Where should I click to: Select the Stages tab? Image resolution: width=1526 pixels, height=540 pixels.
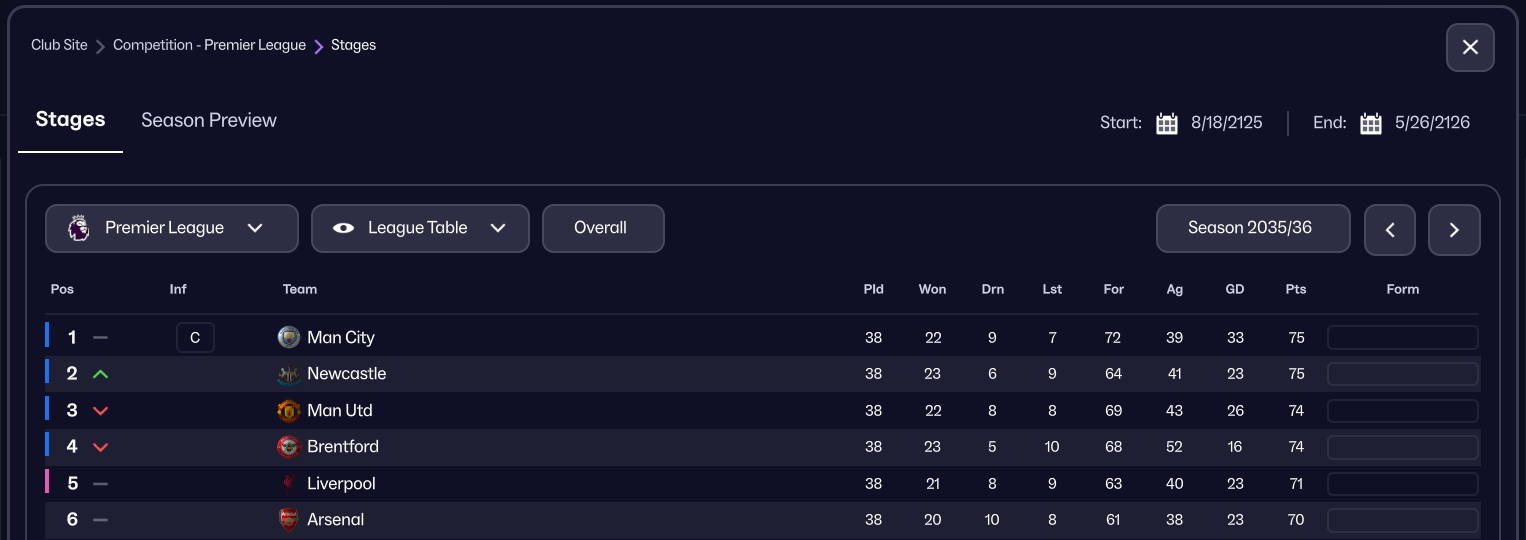(70, 120)
